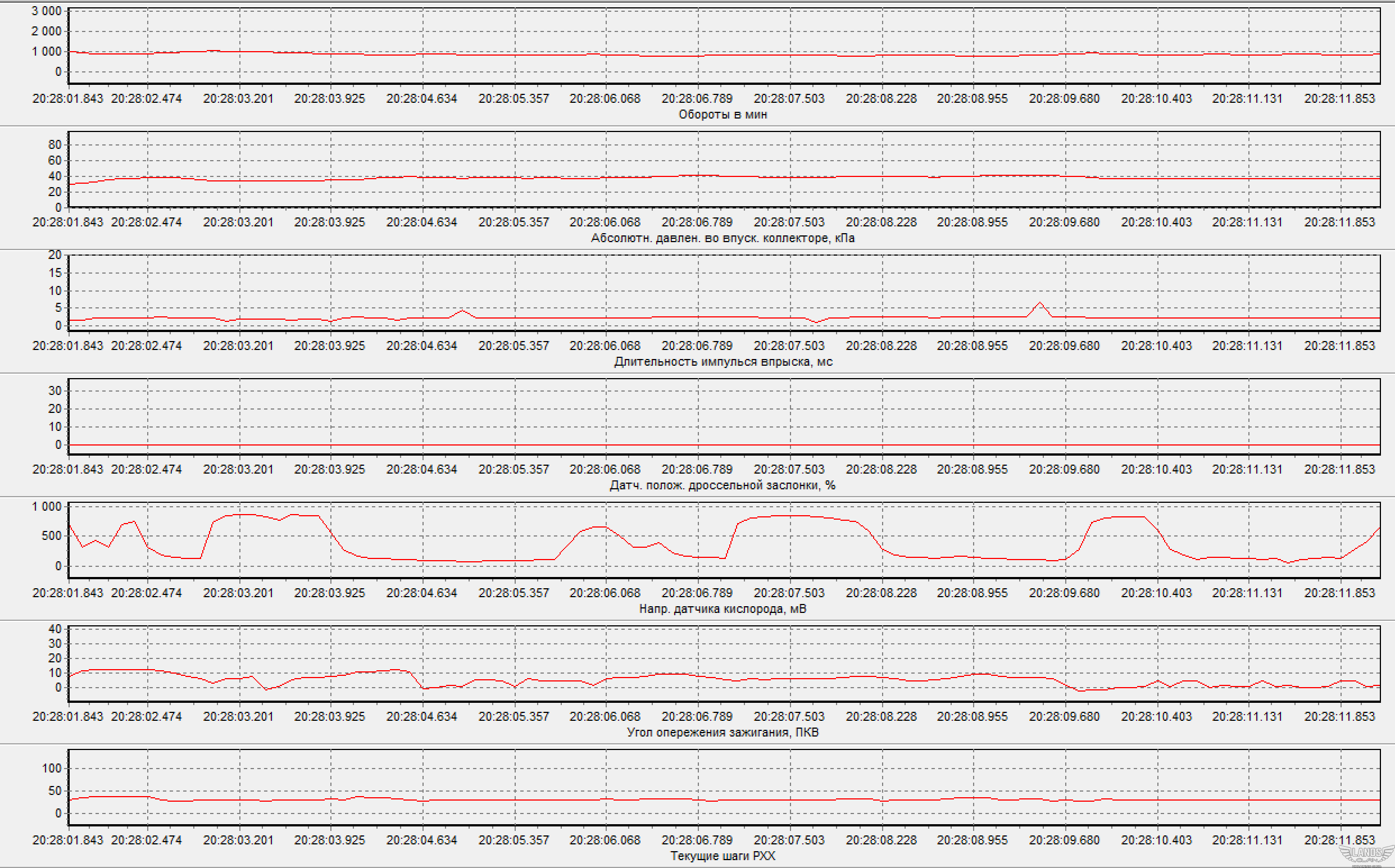Click the '80' axis label on manifold pressure chart

[54, 145]
